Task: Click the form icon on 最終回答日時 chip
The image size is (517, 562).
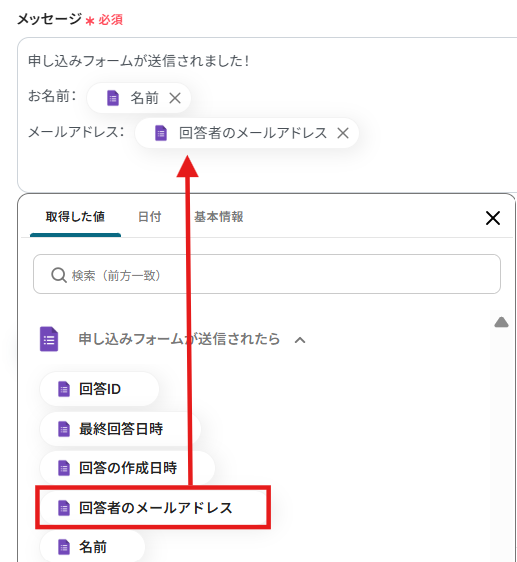Action: 64,429
